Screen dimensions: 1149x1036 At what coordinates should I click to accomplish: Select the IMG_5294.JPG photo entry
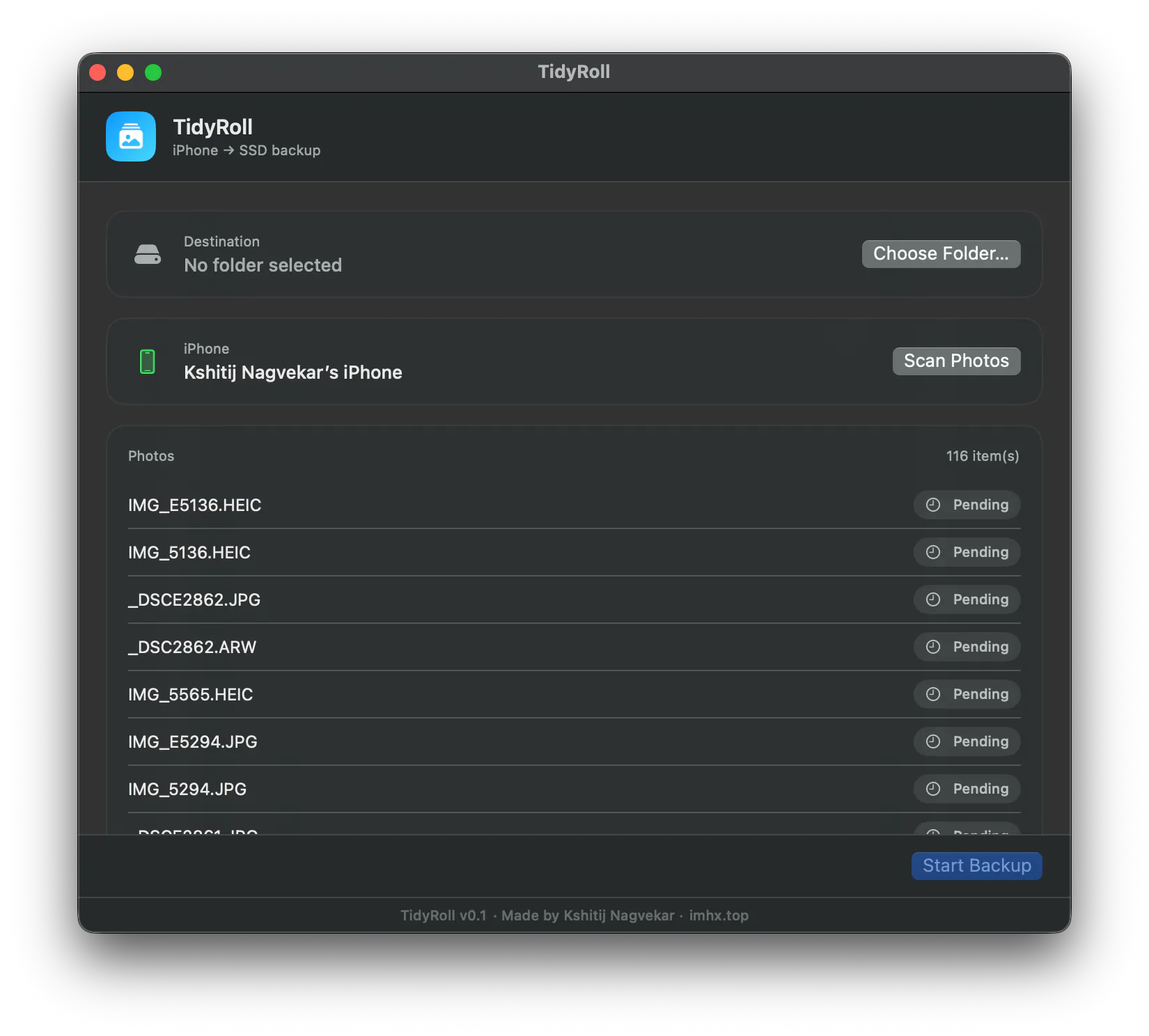click(x=574, y=789)
